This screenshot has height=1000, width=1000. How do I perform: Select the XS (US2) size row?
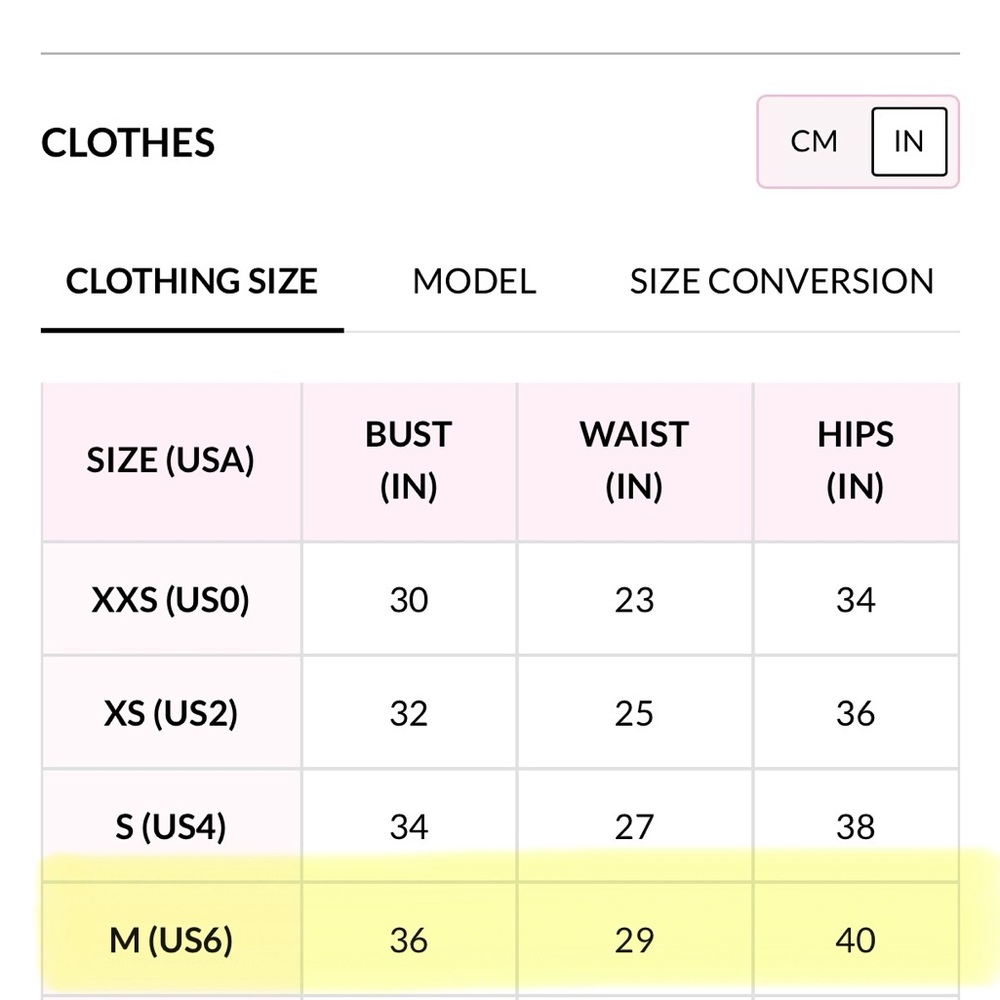(x=500, y=713)
